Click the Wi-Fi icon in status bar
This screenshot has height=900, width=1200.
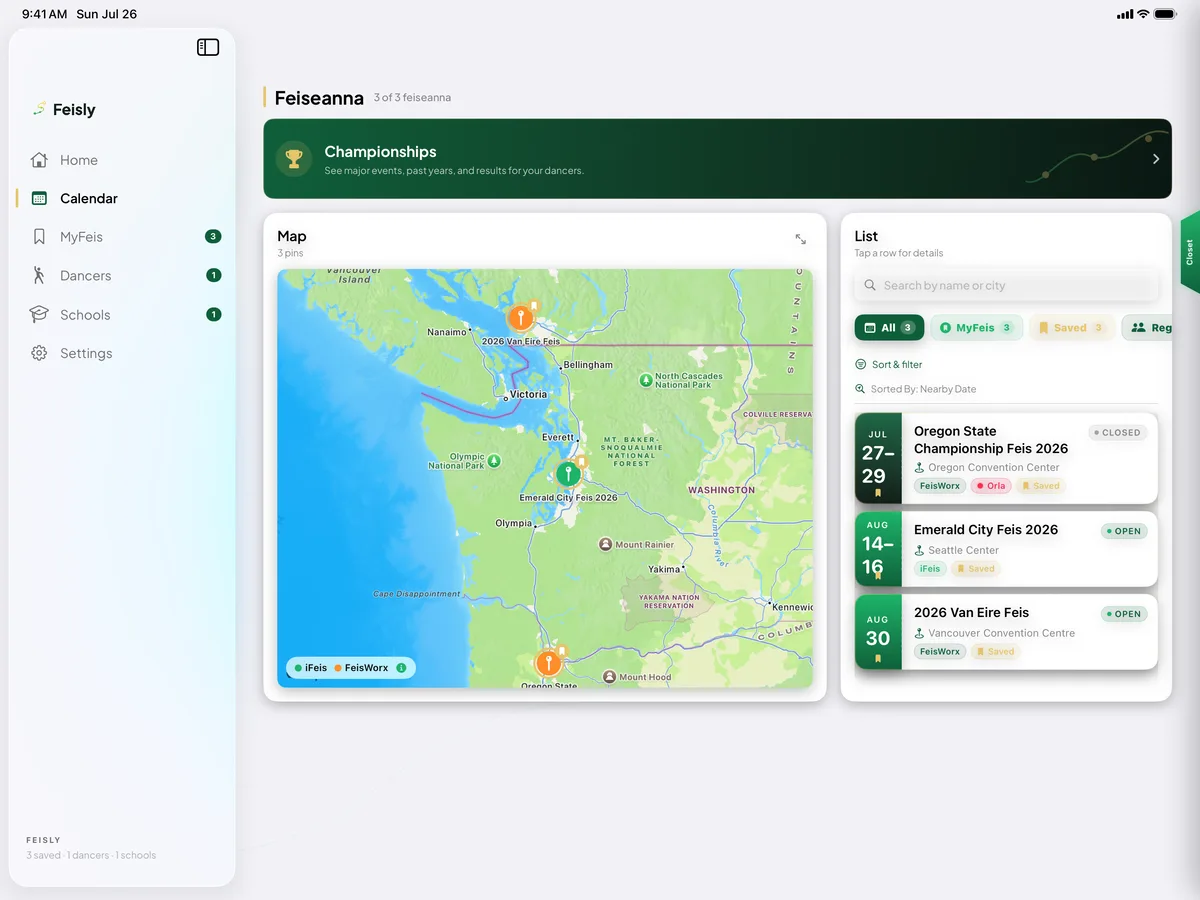pyautogui.click(x=1143, y=14)
